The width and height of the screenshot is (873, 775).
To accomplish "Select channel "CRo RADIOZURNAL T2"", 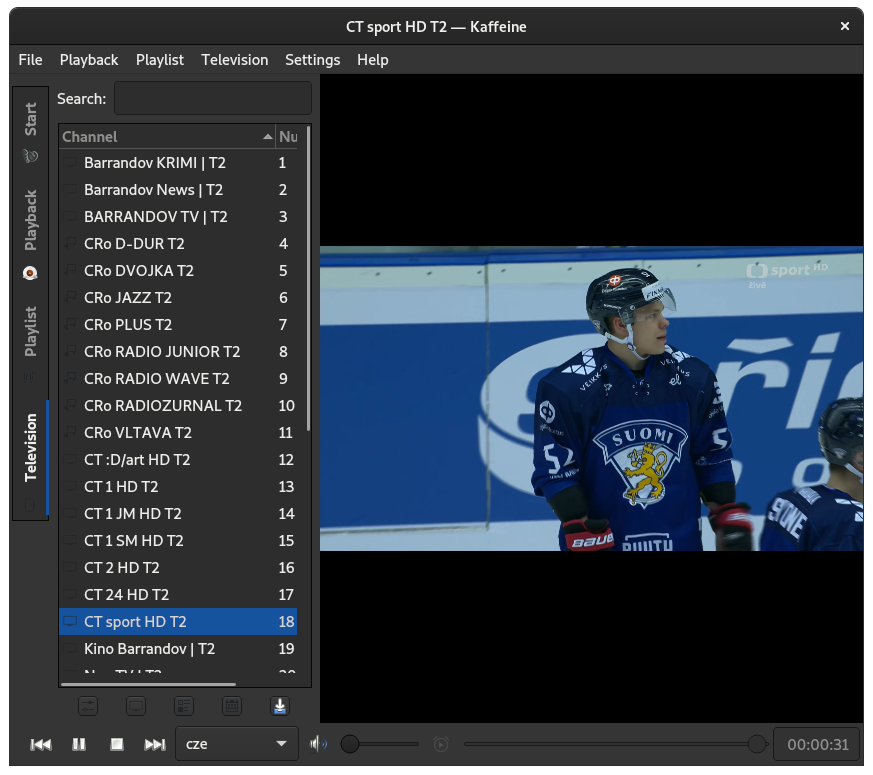I will coord(178,406).
